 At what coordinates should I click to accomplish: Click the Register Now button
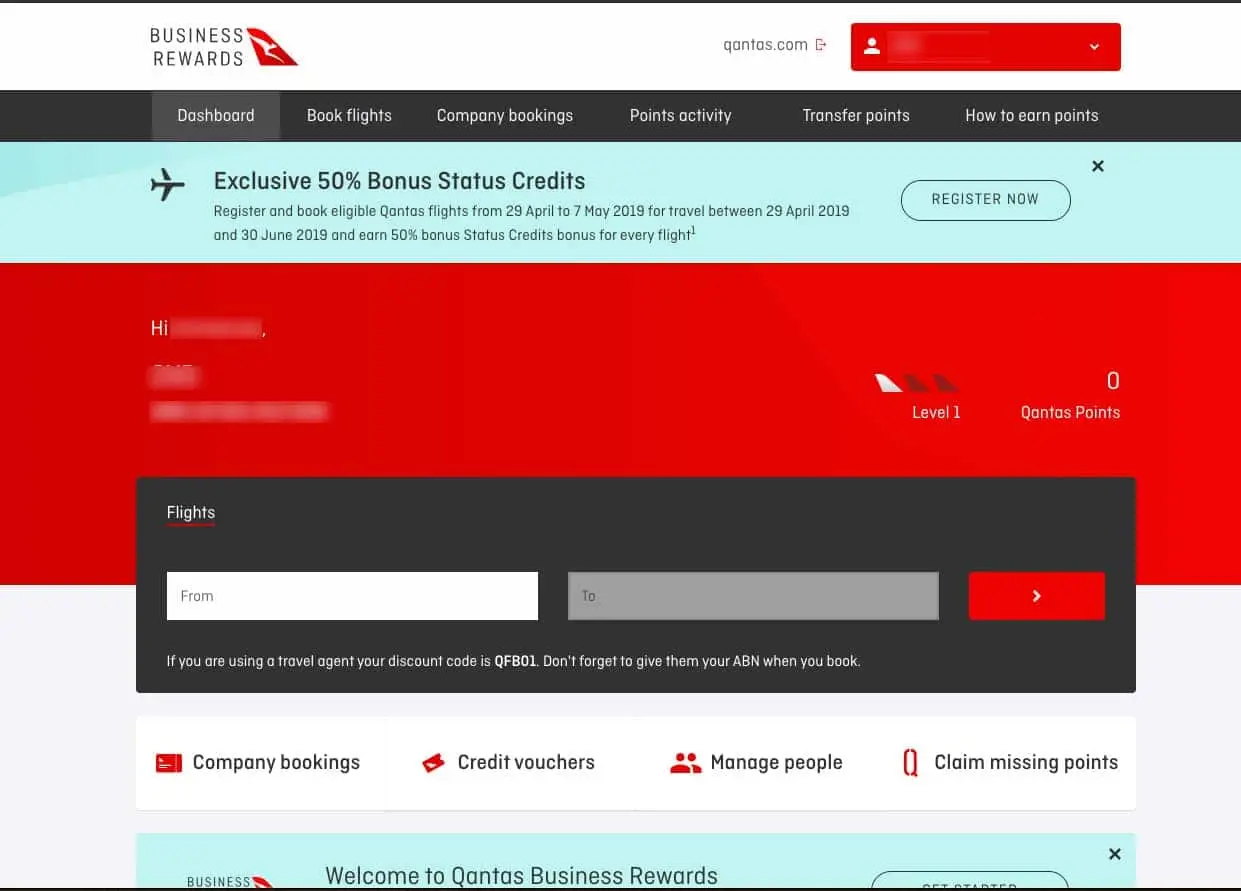985,200
